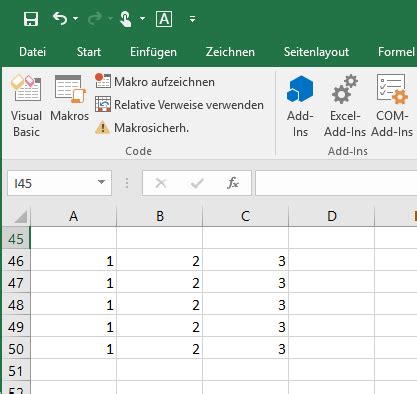The height and width of the screenshot is (394, 417).
Task: Click the boxed letter A icon
Action: [164, 19]
